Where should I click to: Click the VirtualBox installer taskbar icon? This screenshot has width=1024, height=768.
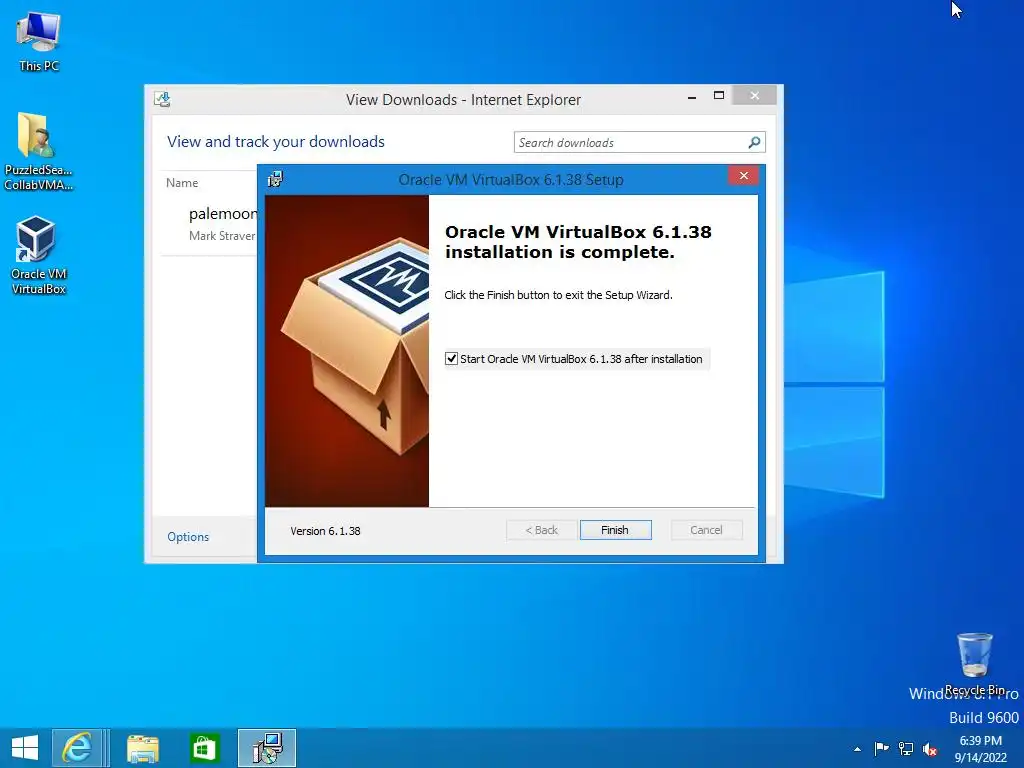point(267,748)
